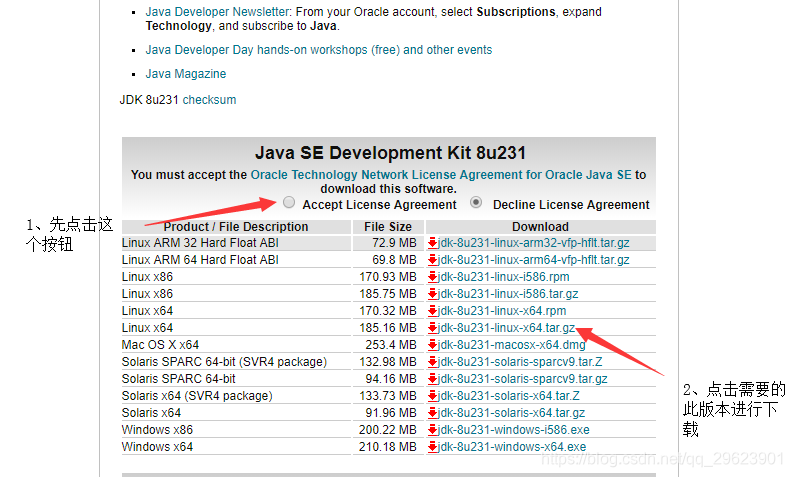This screenshot has width=792, height=477.
Task: Open Java Magazine link
Action: click(x=186, y=74)
